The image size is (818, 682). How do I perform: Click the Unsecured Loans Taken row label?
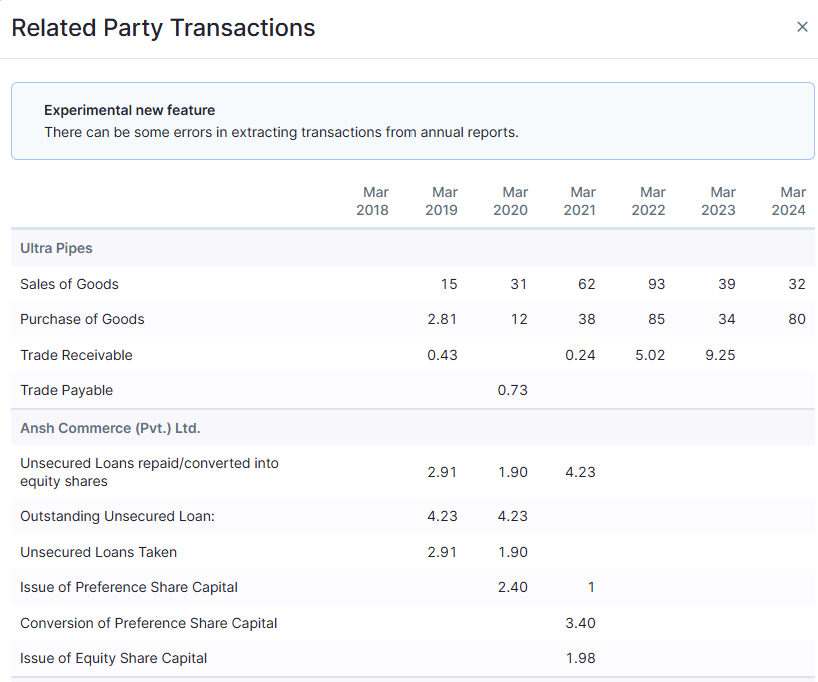click(98, 552)
